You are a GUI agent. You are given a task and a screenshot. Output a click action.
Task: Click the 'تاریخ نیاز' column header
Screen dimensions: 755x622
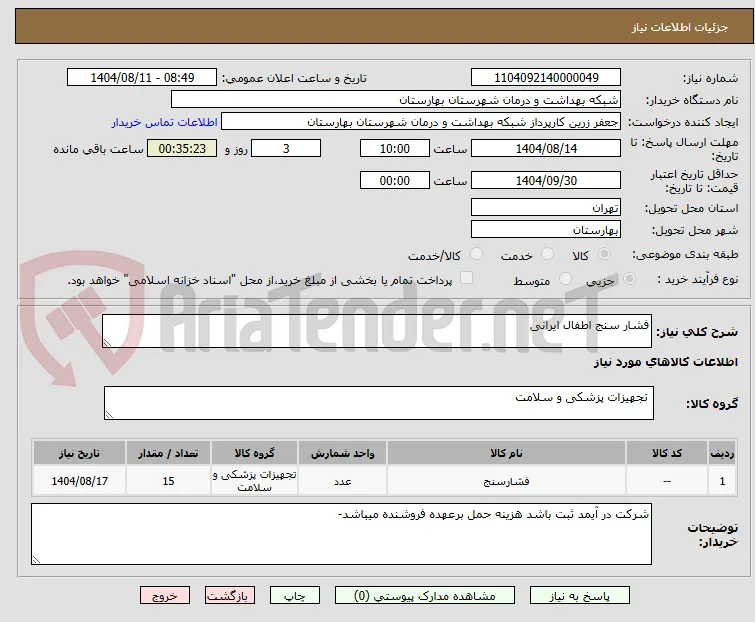coord(79,453)
